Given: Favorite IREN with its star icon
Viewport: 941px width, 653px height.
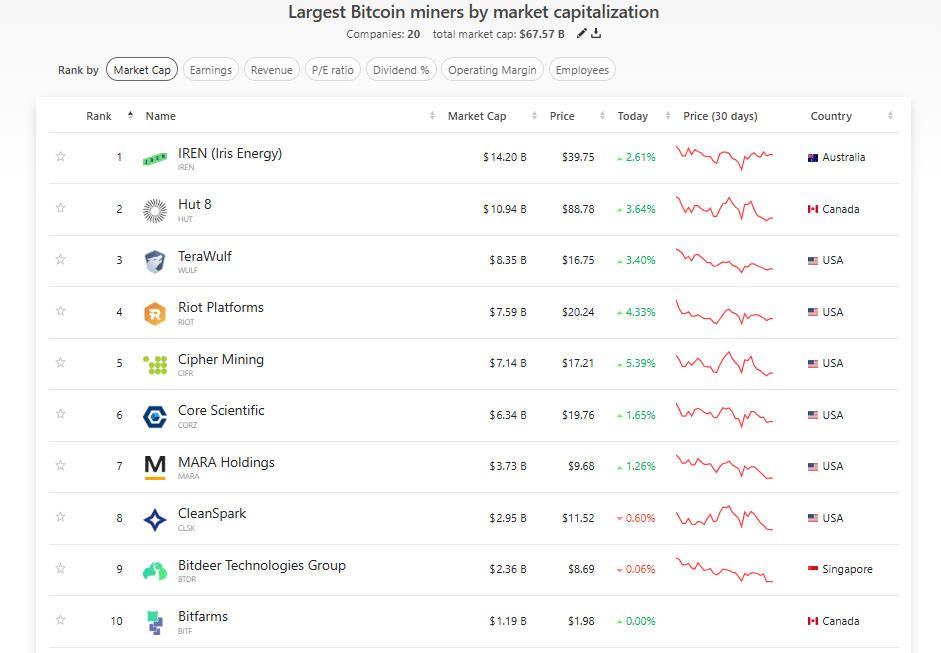Looking at the screenshot, I should click(x=61, y=157).
